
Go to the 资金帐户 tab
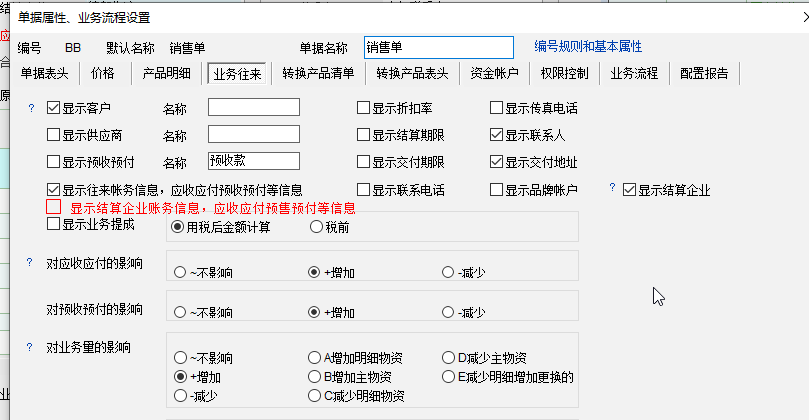click(495, 73)
